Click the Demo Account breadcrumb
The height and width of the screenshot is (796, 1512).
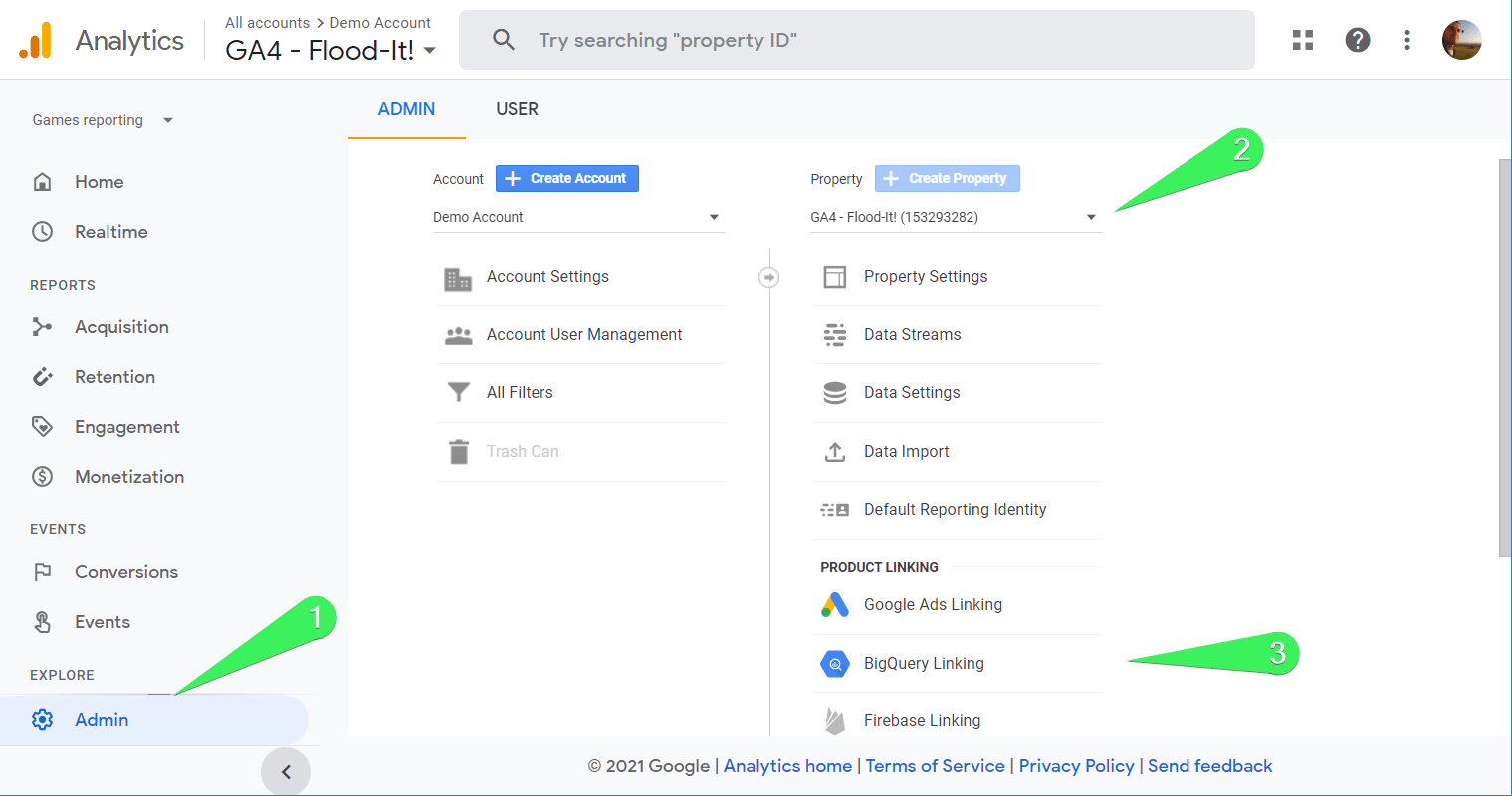click(380, 22)
